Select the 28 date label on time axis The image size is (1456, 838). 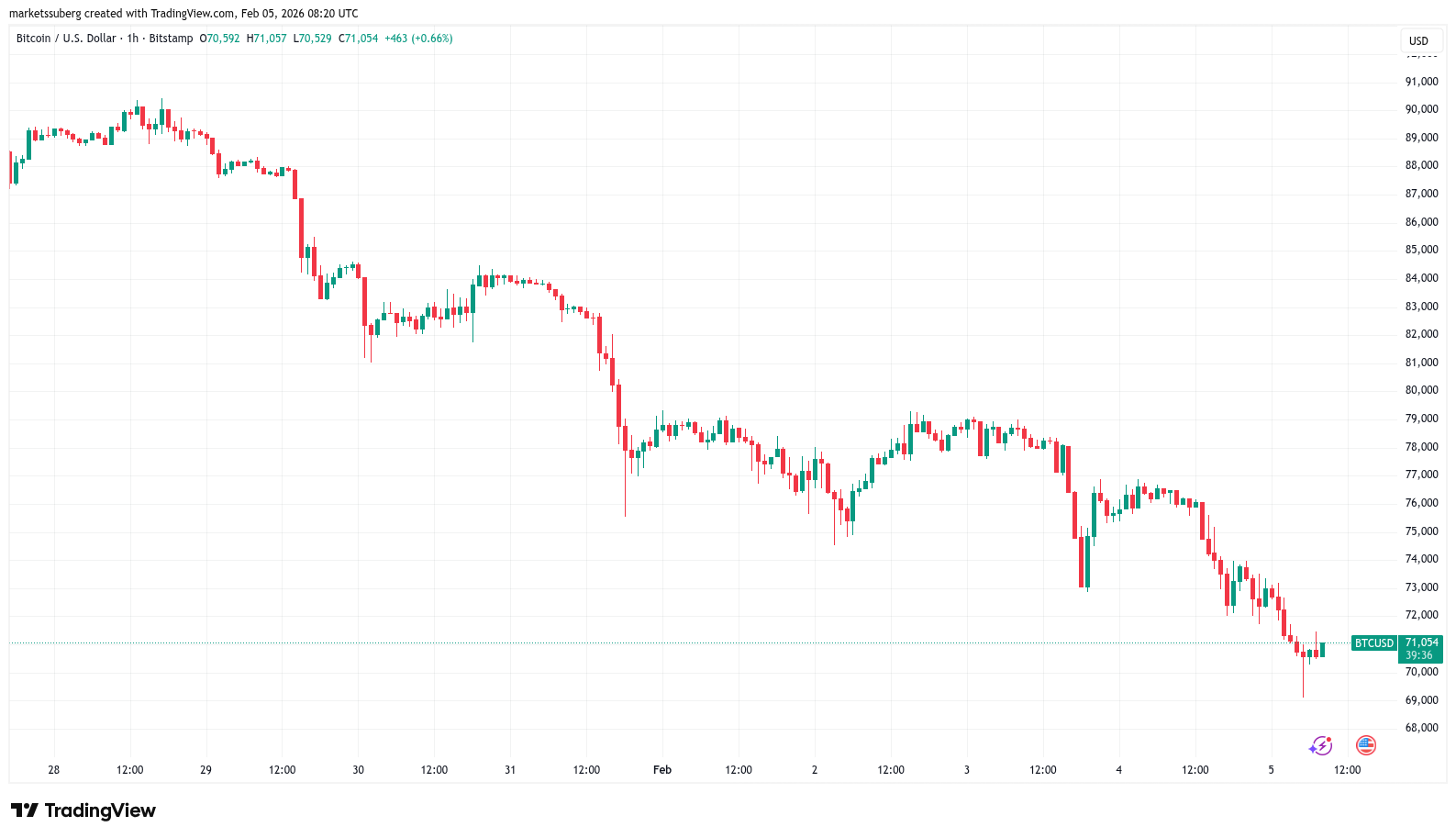pos(54,770)
